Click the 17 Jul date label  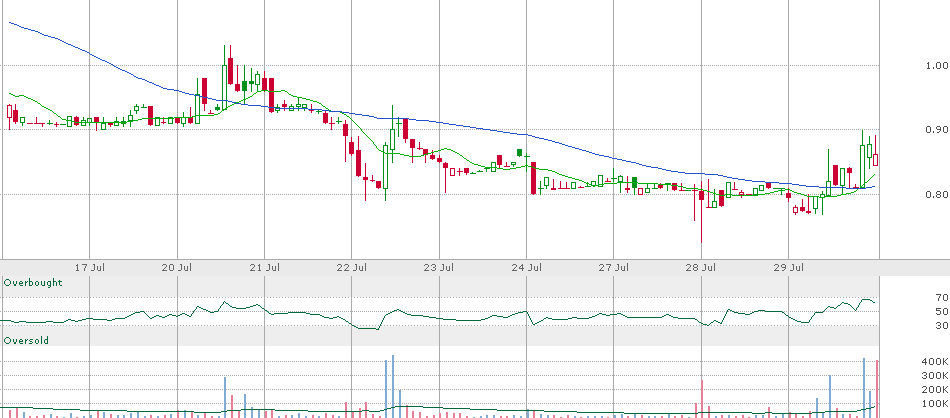coord(91,267)
